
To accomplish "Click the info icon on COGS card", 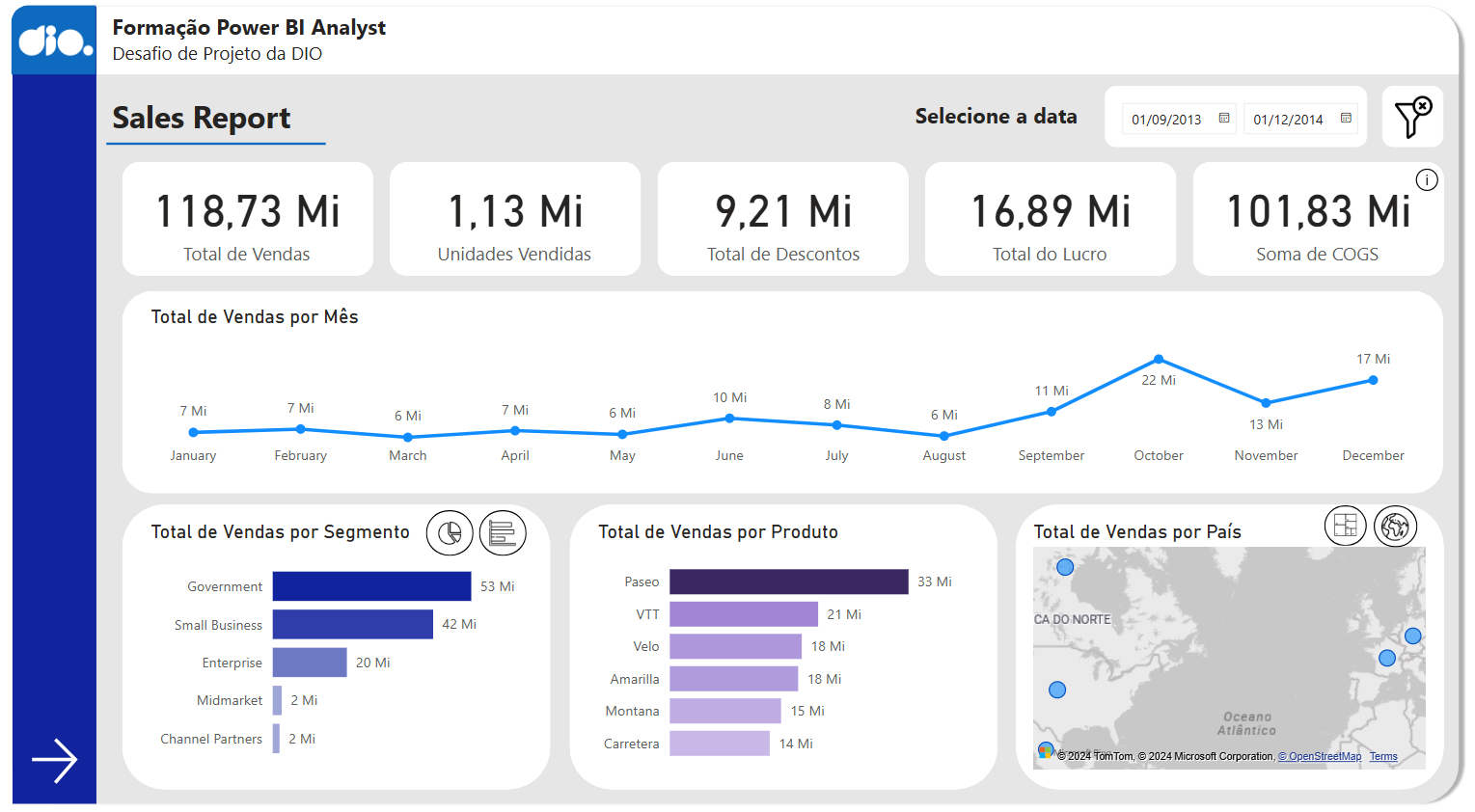I will point(1426,180).
